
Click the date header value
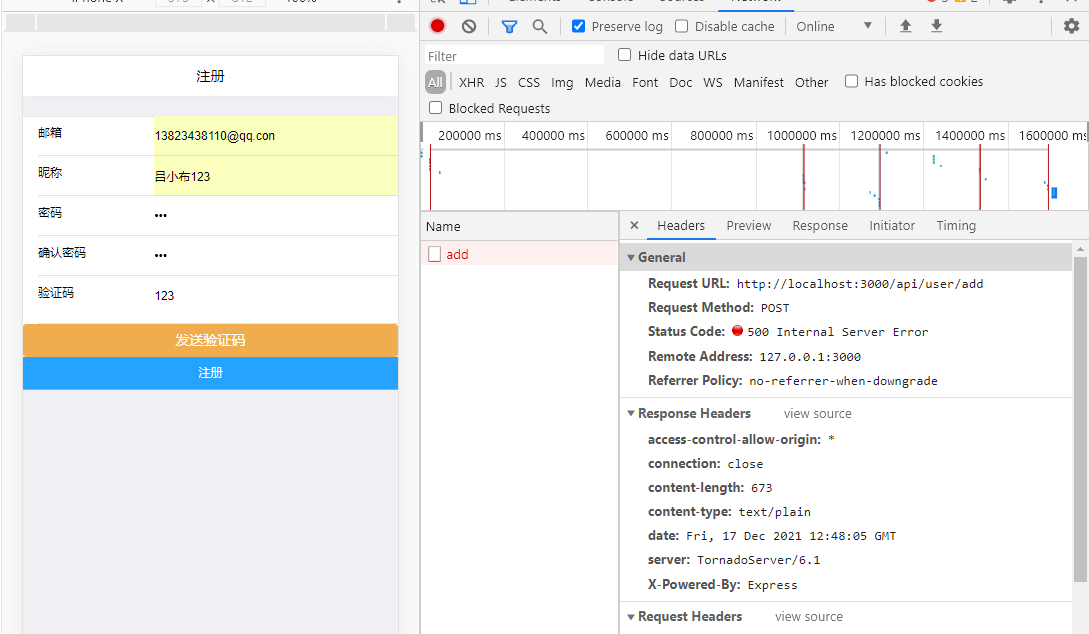tap(791, 536)
